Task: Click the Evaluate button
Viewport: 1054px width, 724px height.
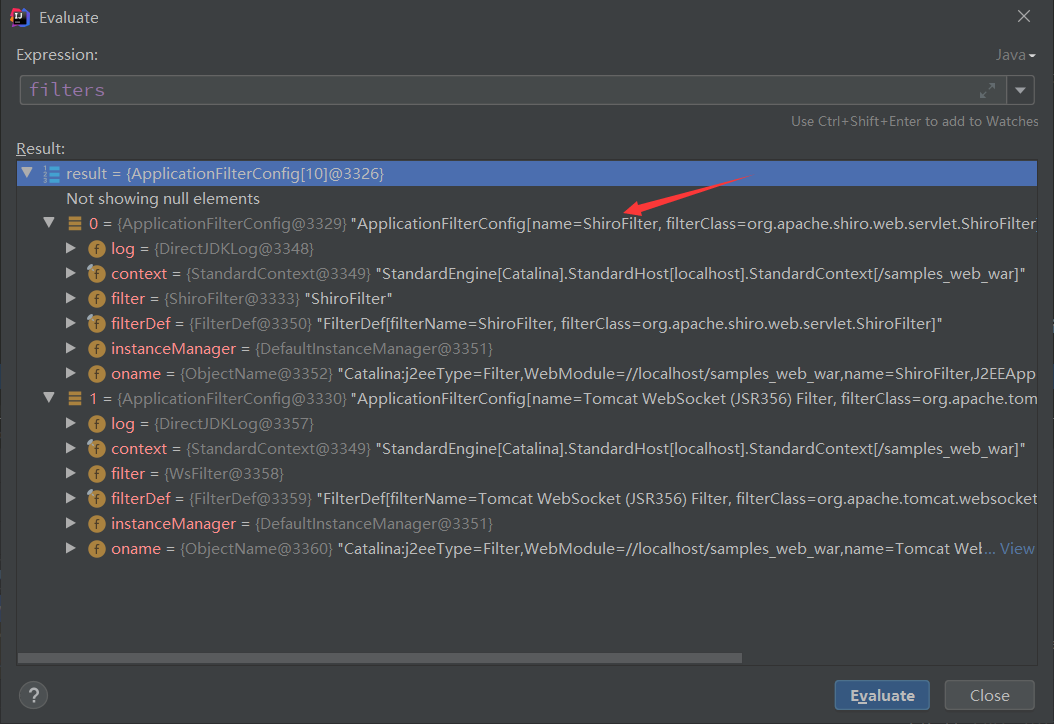Action: click(x=882, y=695)
